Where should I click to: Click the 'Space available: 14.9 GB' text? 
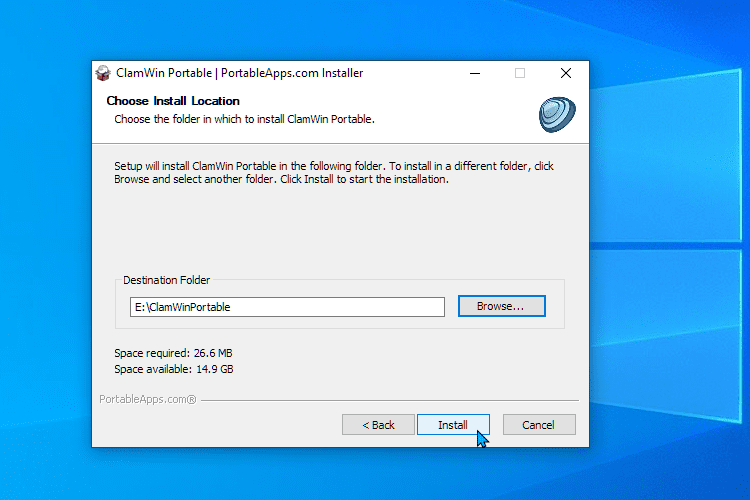(x=174, y=369)
